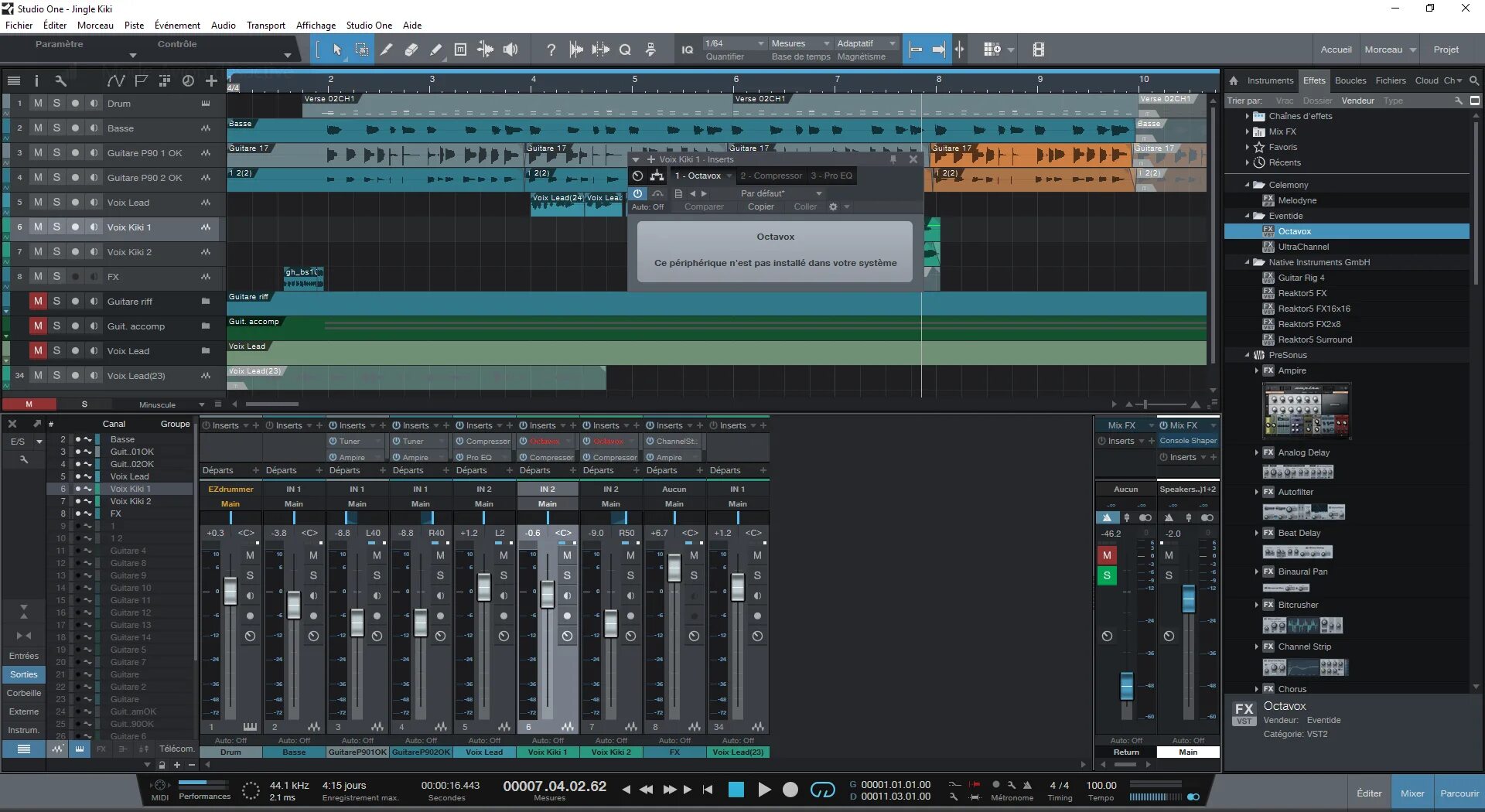
Task: Adjust the Drum channel volume fader
Action: [230, 590]
